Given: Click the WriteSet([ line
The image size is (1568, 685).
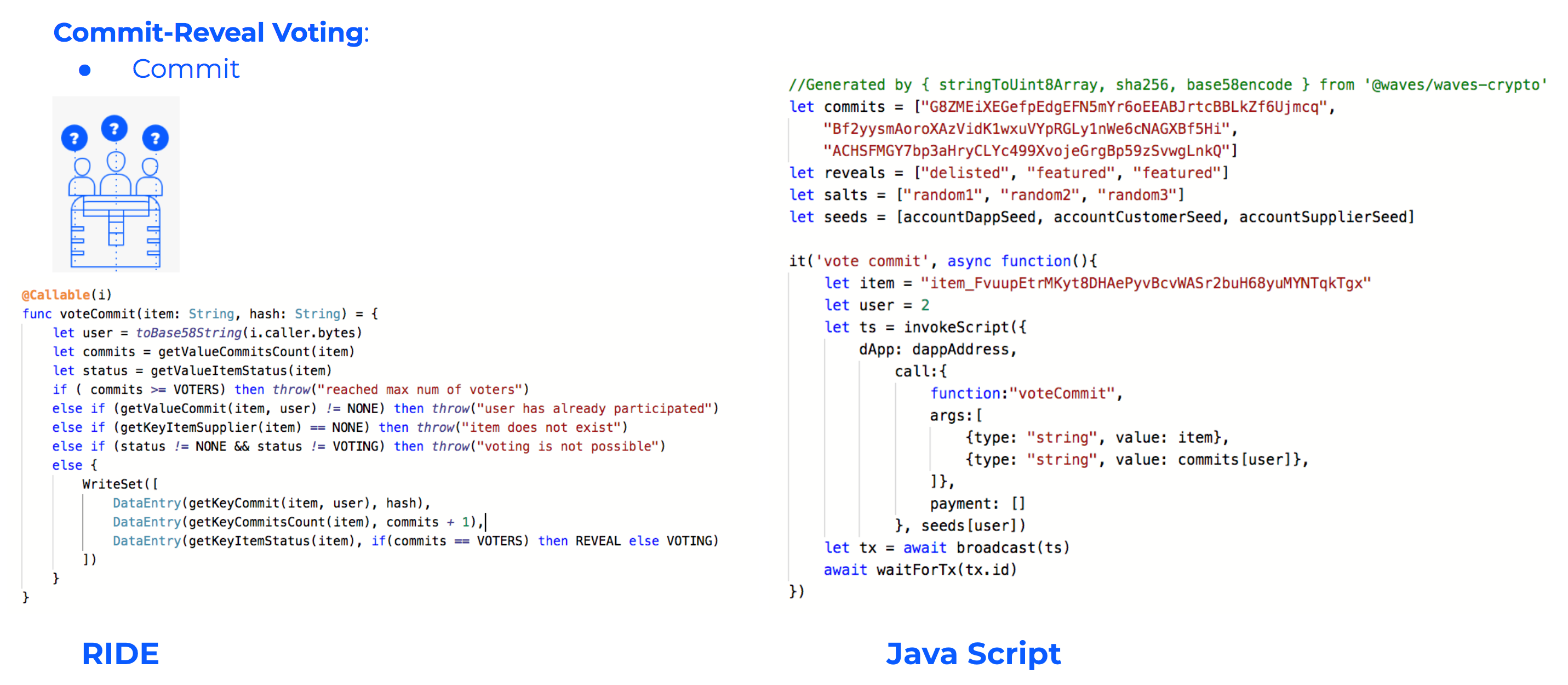Looking at the screenshot, I should pos(120,483).
